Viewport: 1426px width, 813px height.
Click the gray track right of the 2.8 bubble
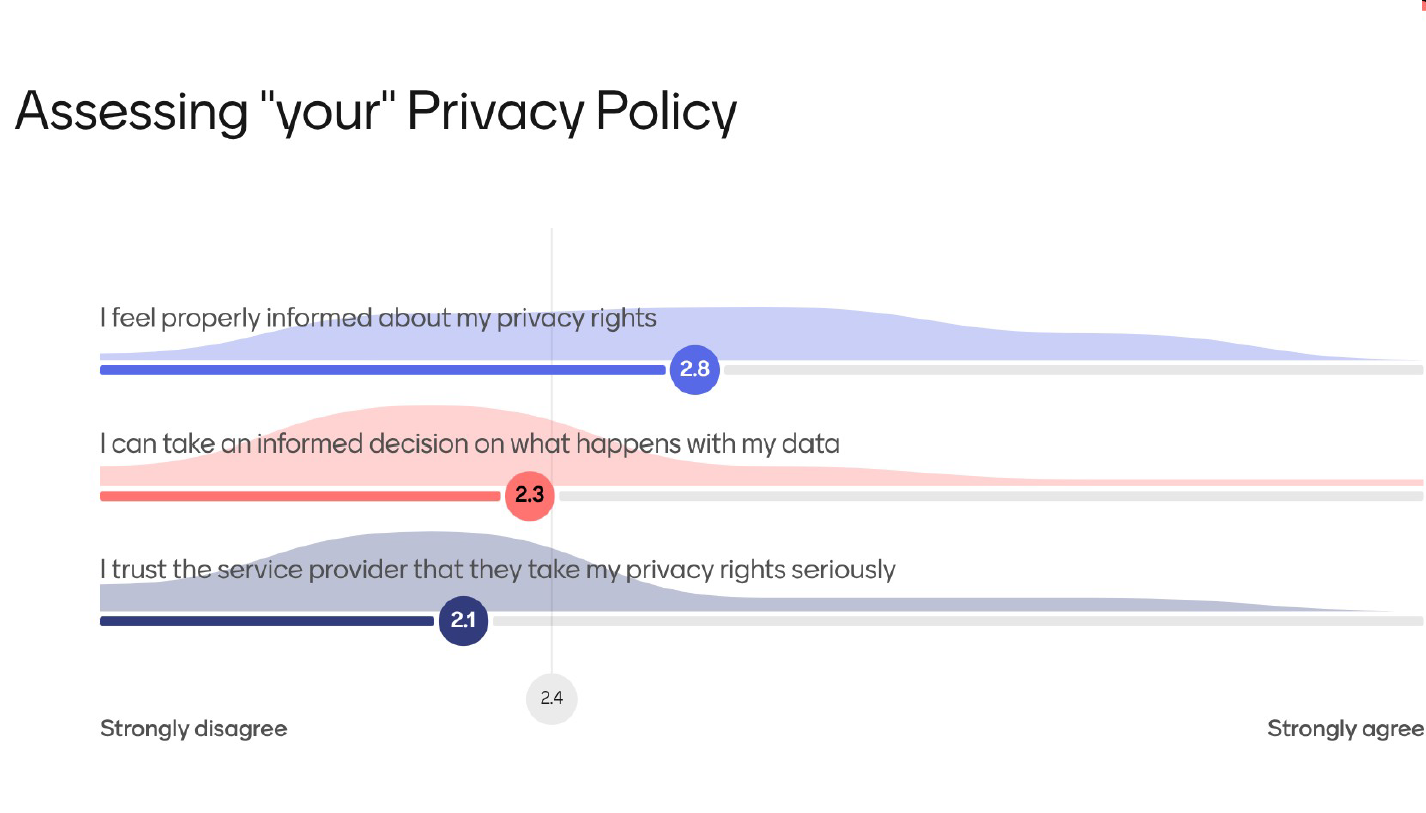(x=1072, y=370)
